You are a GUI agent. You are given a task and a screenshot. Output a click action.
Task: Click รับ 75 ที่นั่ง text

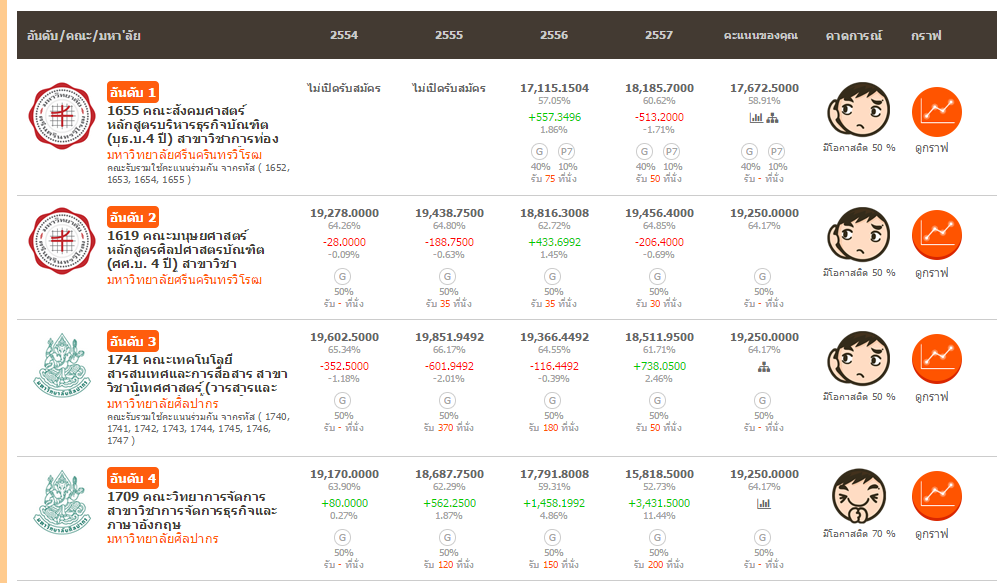pyautogui.click(x=554, y=179)
